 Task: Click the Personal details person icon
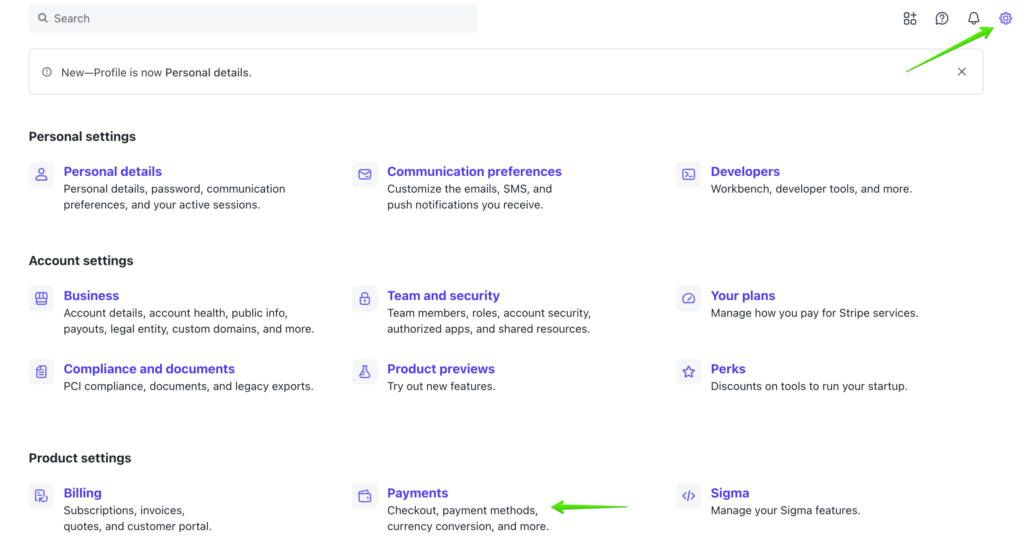pos(41,174)
